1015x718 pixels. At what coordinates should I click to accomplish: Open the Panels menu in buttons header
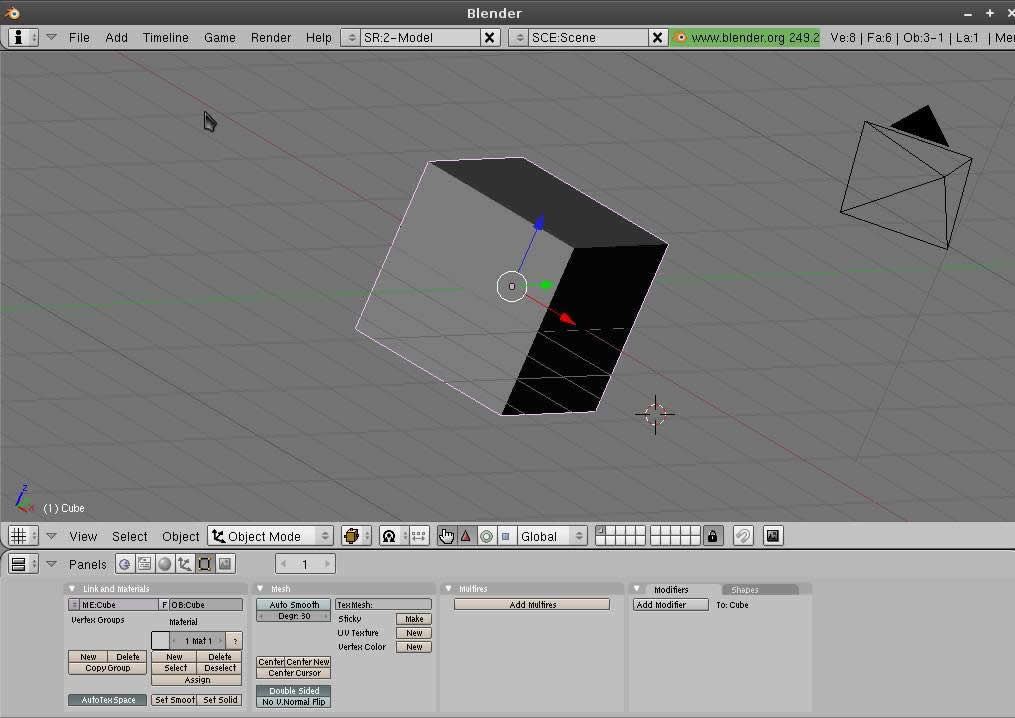pos(87,564)
